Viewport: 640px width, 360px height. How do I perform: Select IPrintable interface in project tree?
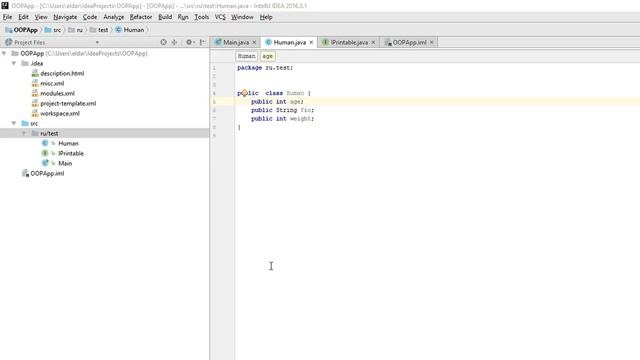(71, 153)
